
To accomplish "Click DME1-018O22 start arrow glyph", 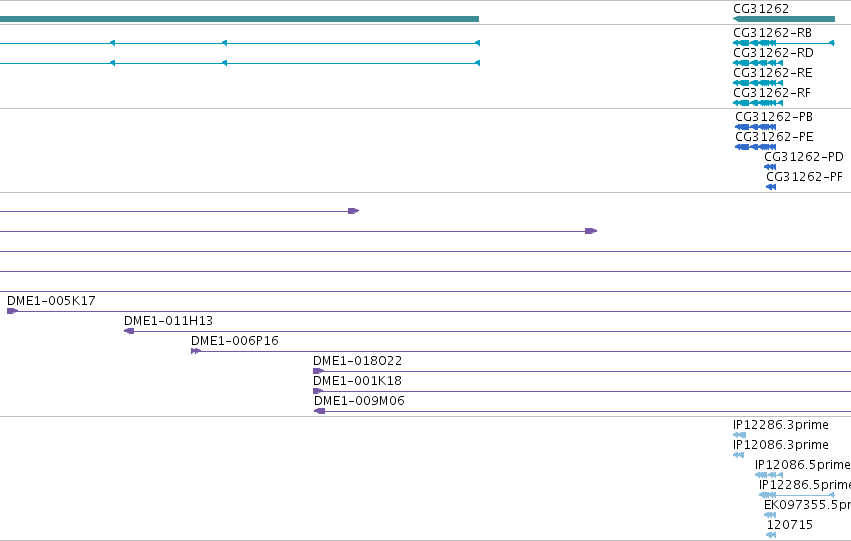I will [x=319, y=371].
